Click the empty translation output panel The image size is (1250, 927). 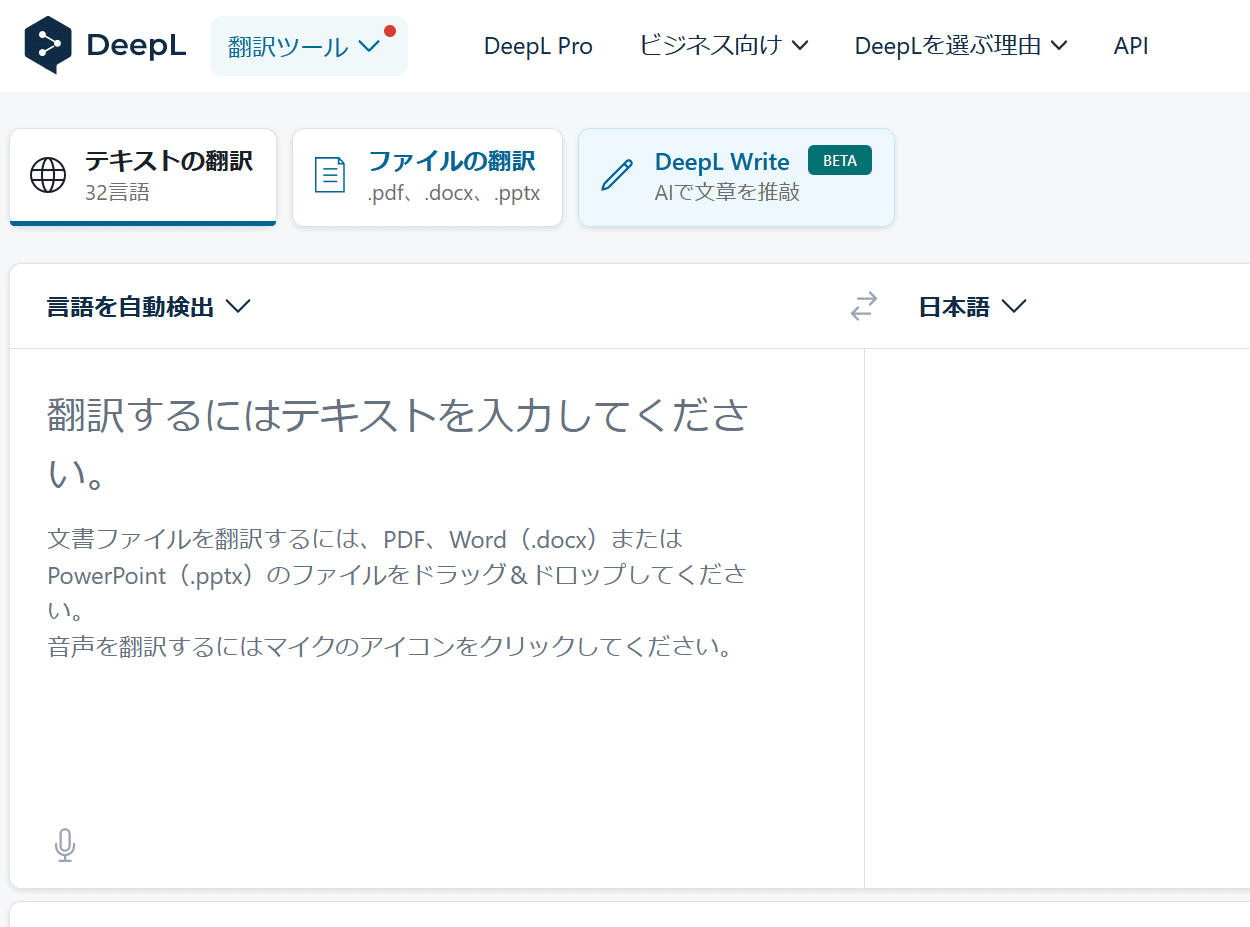pos(1056,600)
